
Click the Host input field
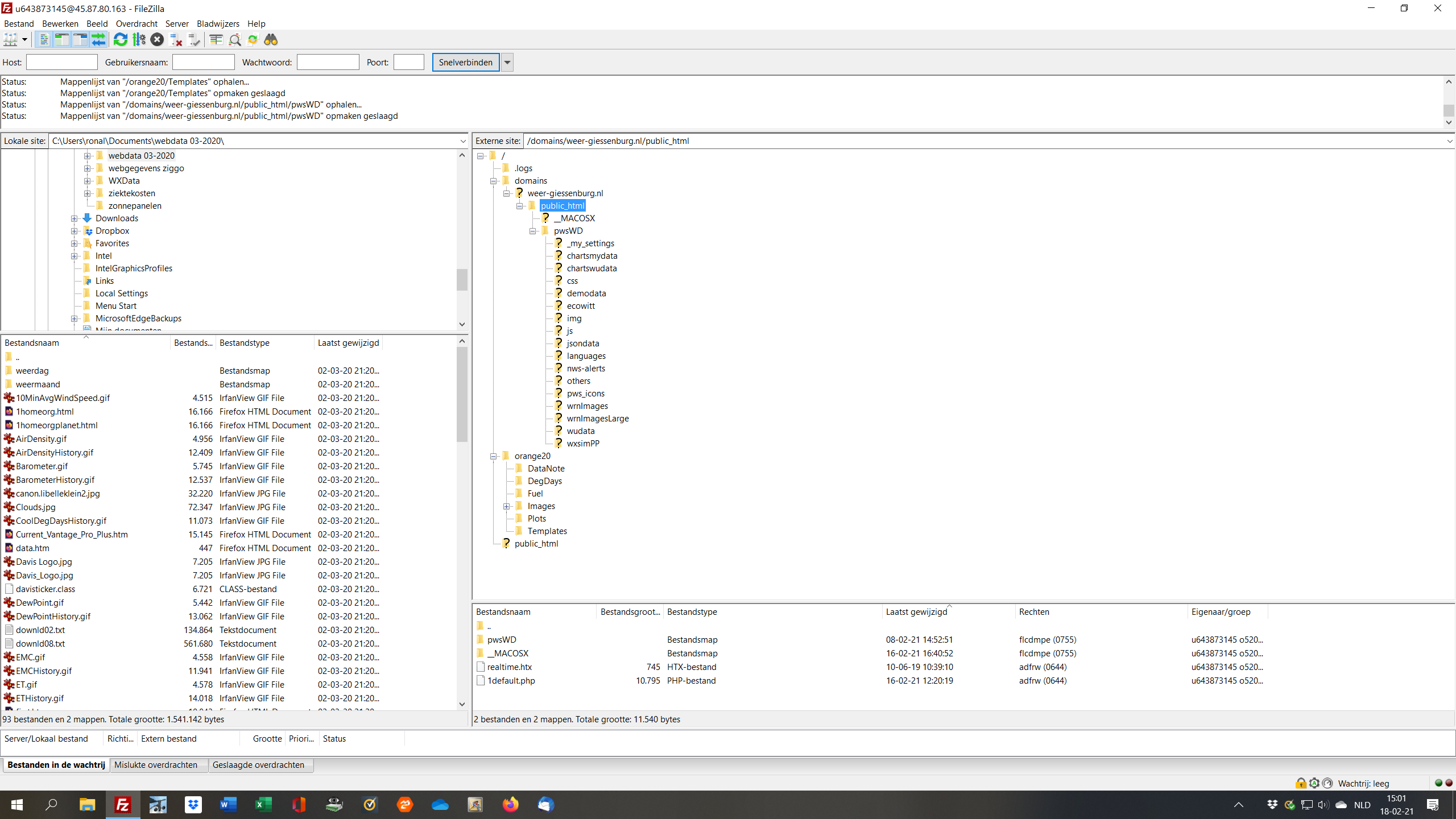coord(62,63)
